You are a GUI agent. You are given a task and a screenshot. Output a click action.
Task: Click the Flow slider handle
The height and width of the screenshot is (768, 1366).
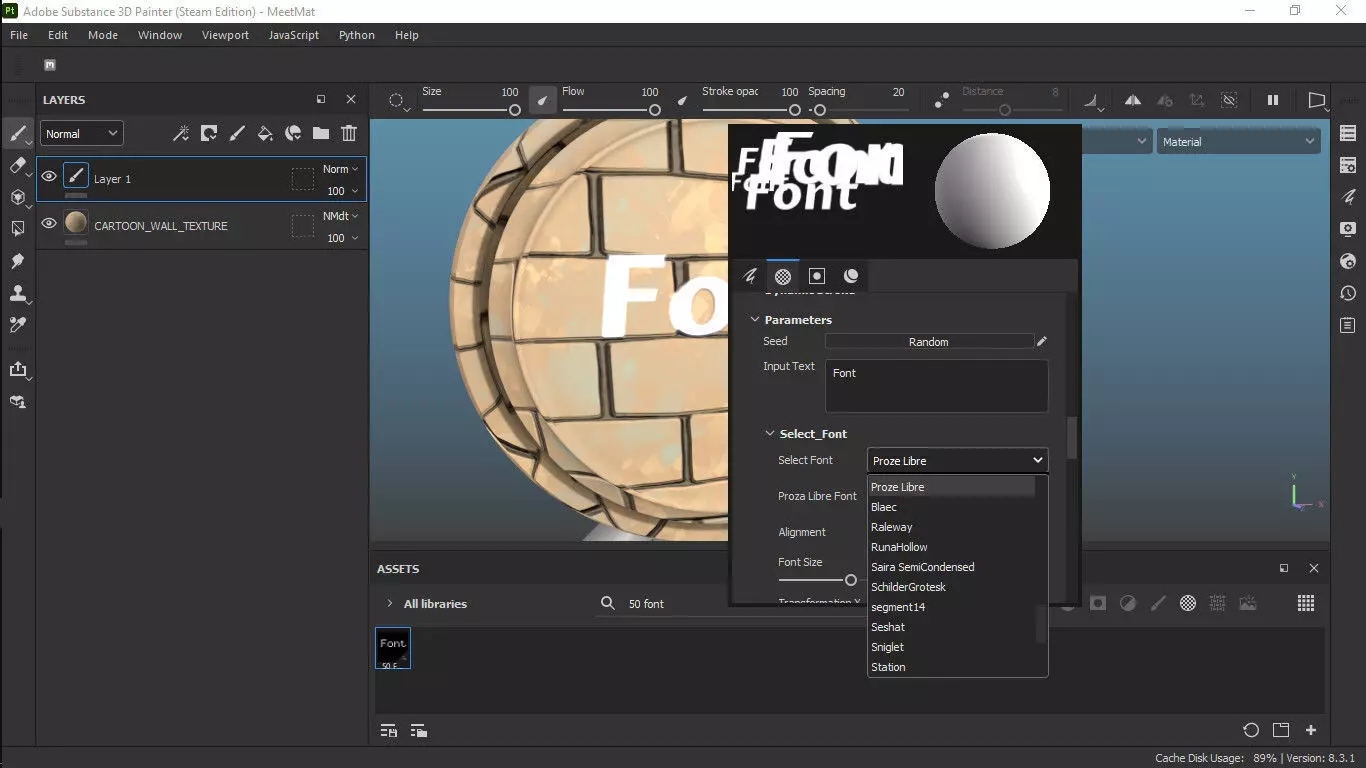click(x=654, y=110)
